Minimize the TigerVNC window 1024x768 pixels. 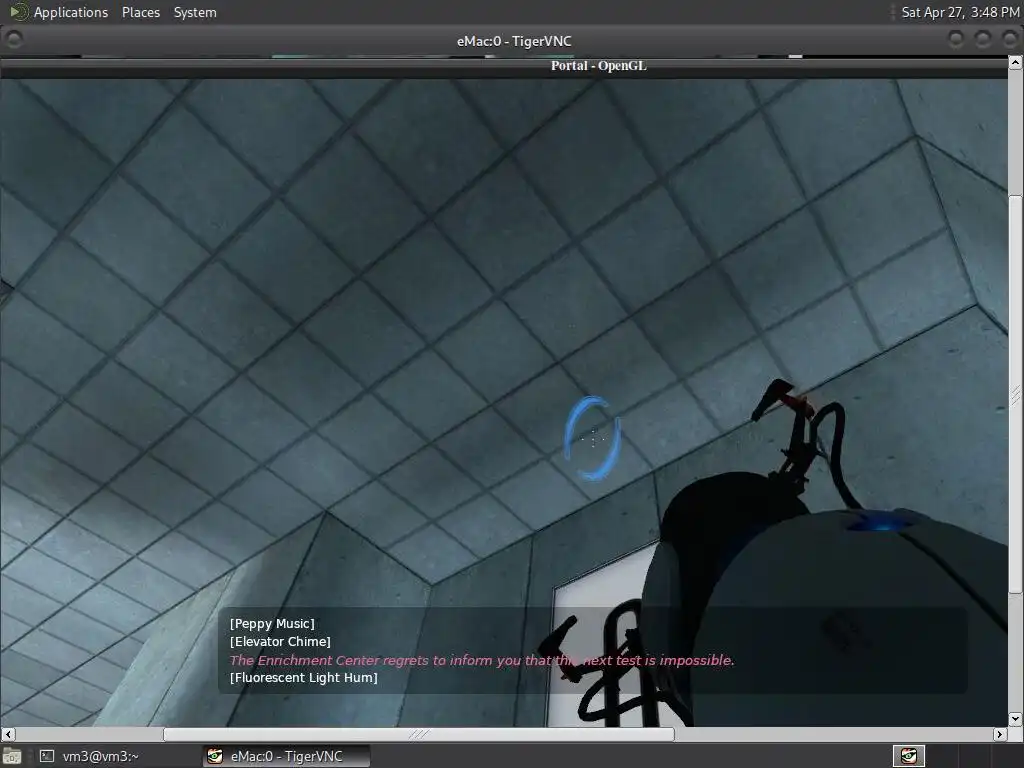956,40
